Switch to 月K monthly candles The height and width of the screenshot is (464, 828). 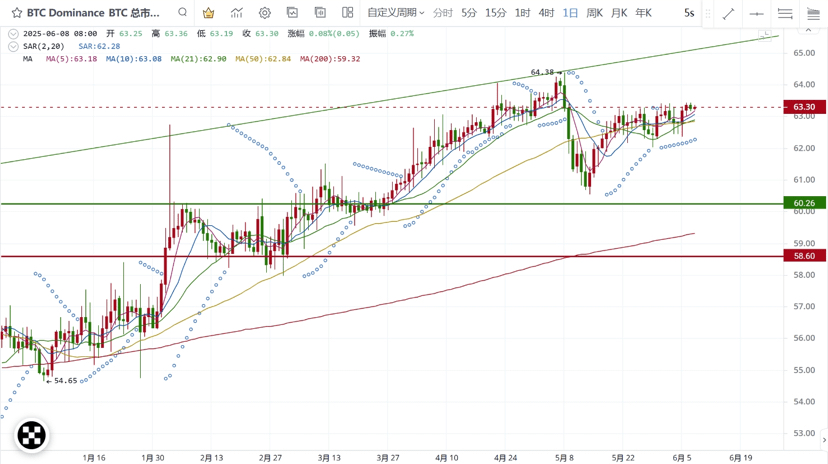click(619, 13)
